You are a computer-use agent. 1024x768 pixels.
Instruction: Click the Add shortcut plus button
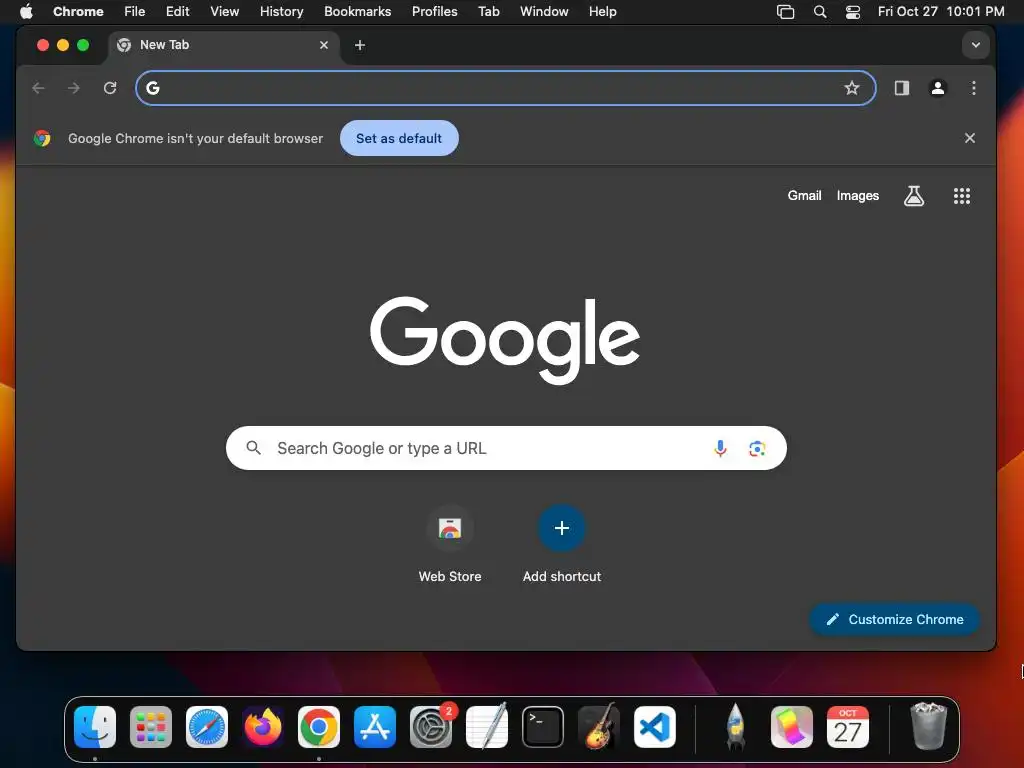[562, 528]
